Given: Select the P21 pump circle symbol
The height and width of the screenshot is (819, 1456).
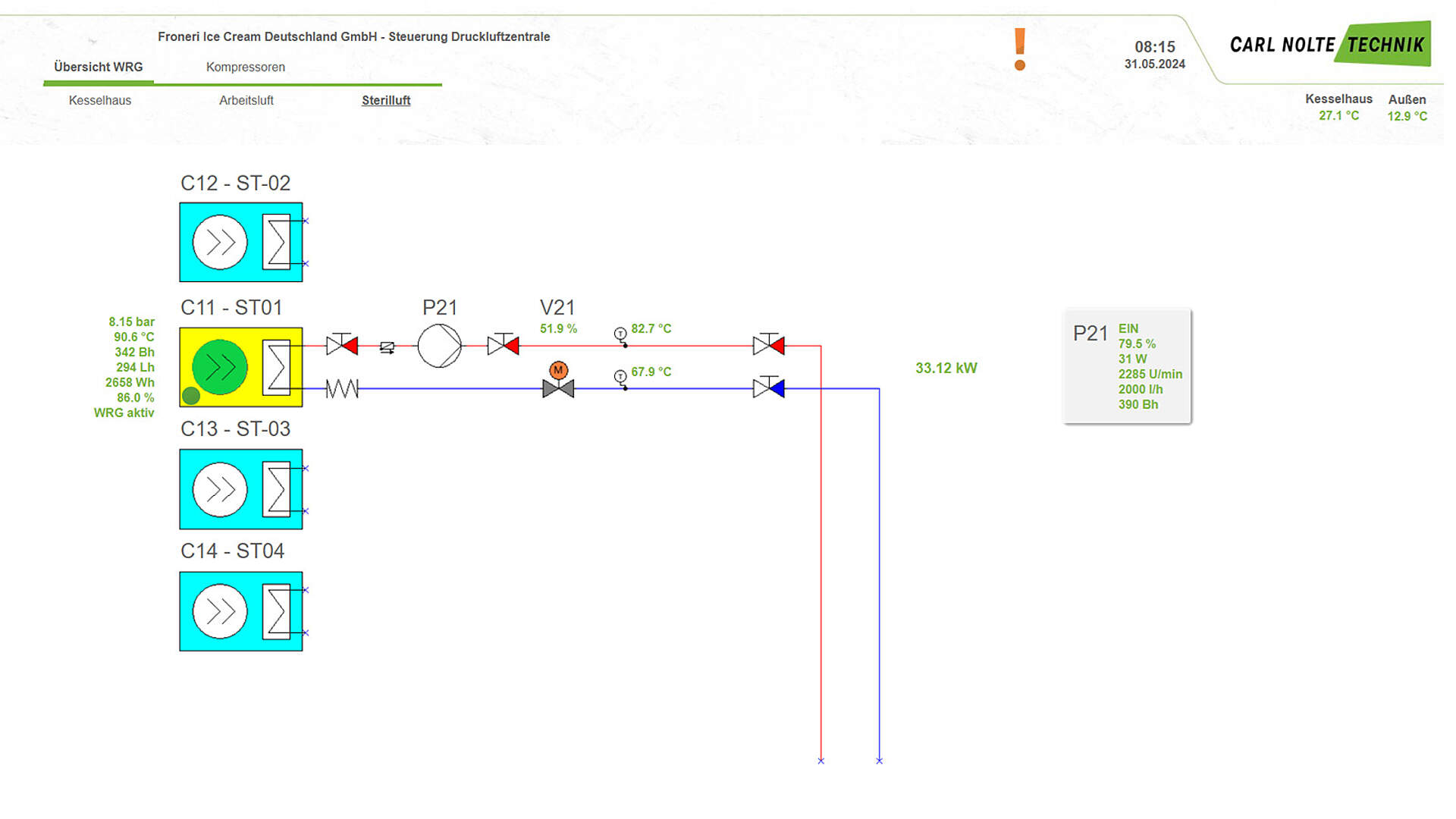Looking at the screenshot, I should click(x=439, y=346).
